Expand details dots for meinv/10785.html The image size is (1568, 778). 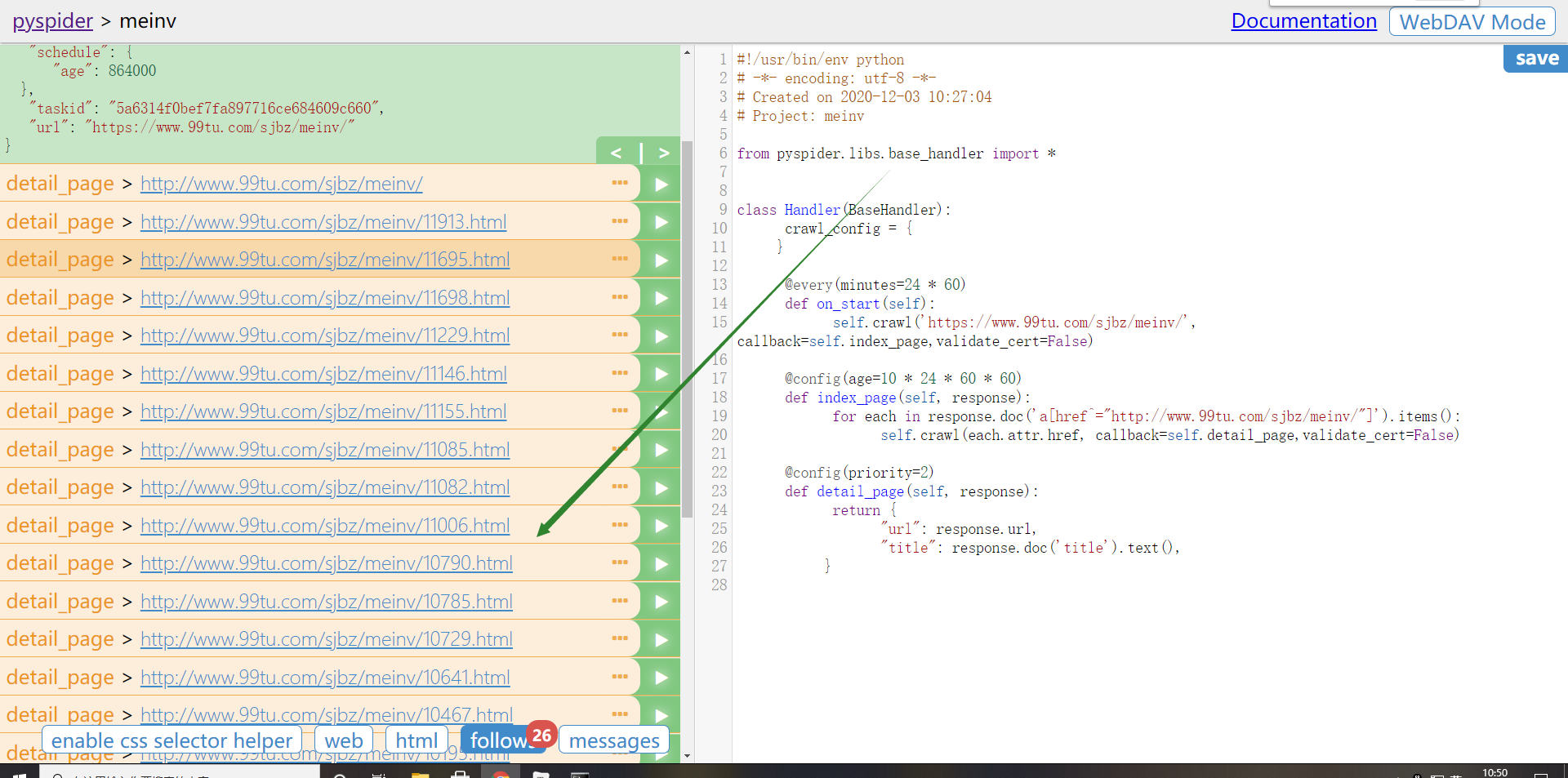(x=620, y=600)
